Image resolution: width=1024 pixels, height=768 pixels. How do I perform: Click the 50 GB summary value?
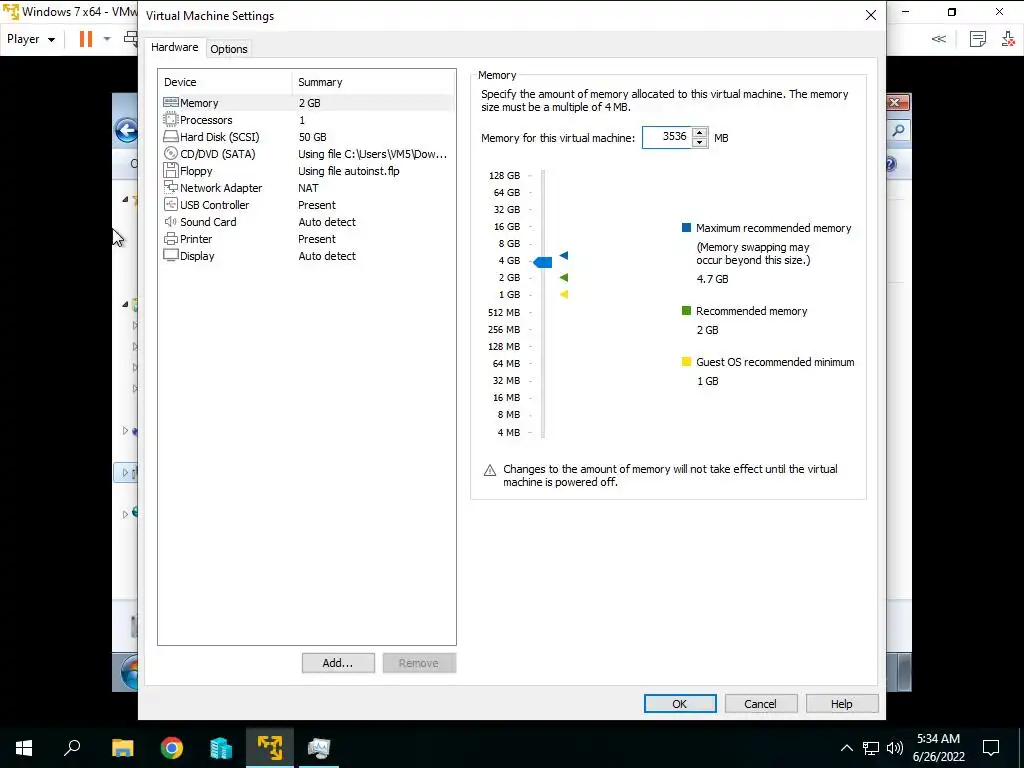pos(312,136)
